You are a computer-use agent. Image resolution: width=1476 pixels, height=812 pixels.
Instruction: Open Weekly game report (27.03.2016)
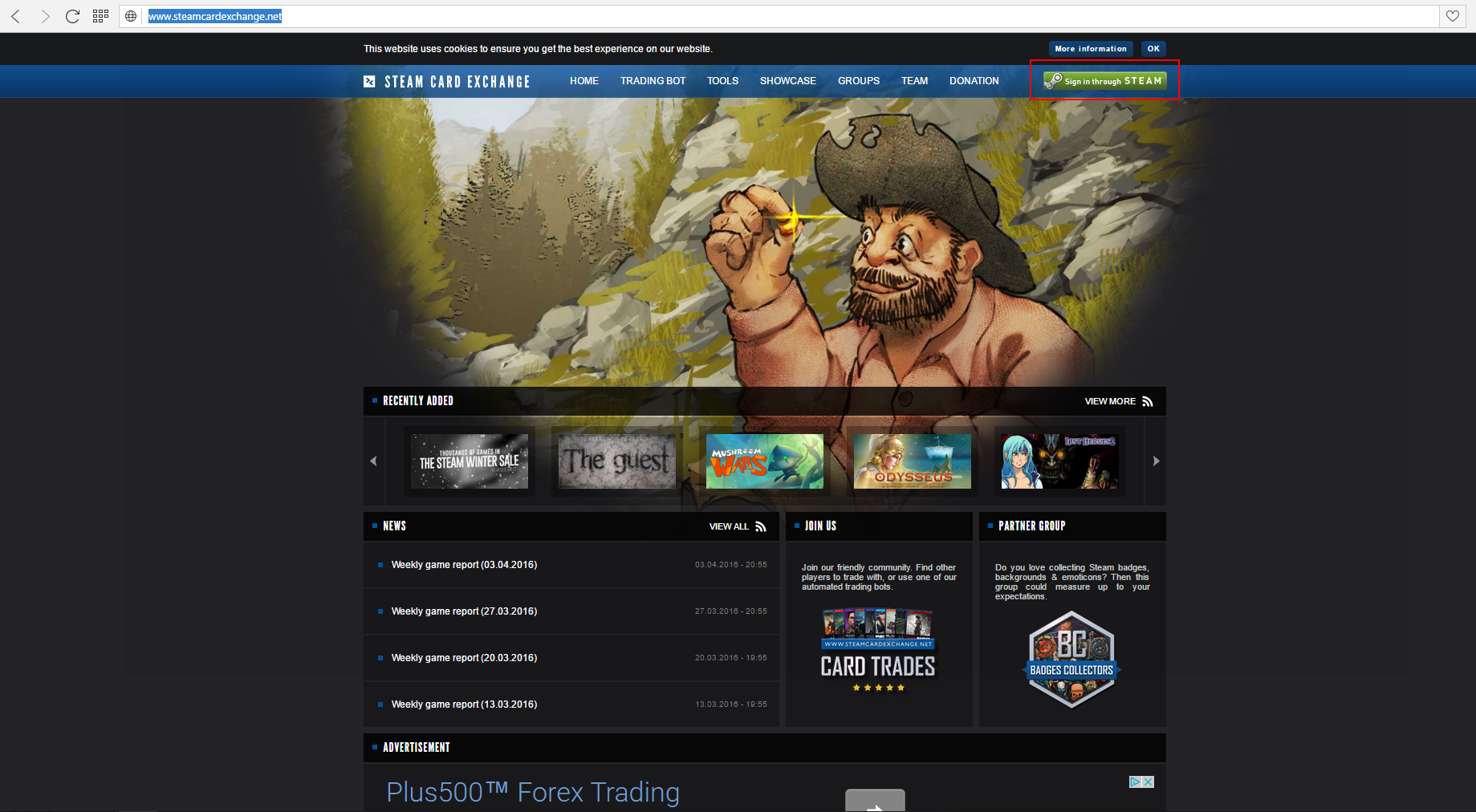pos(464,611)
